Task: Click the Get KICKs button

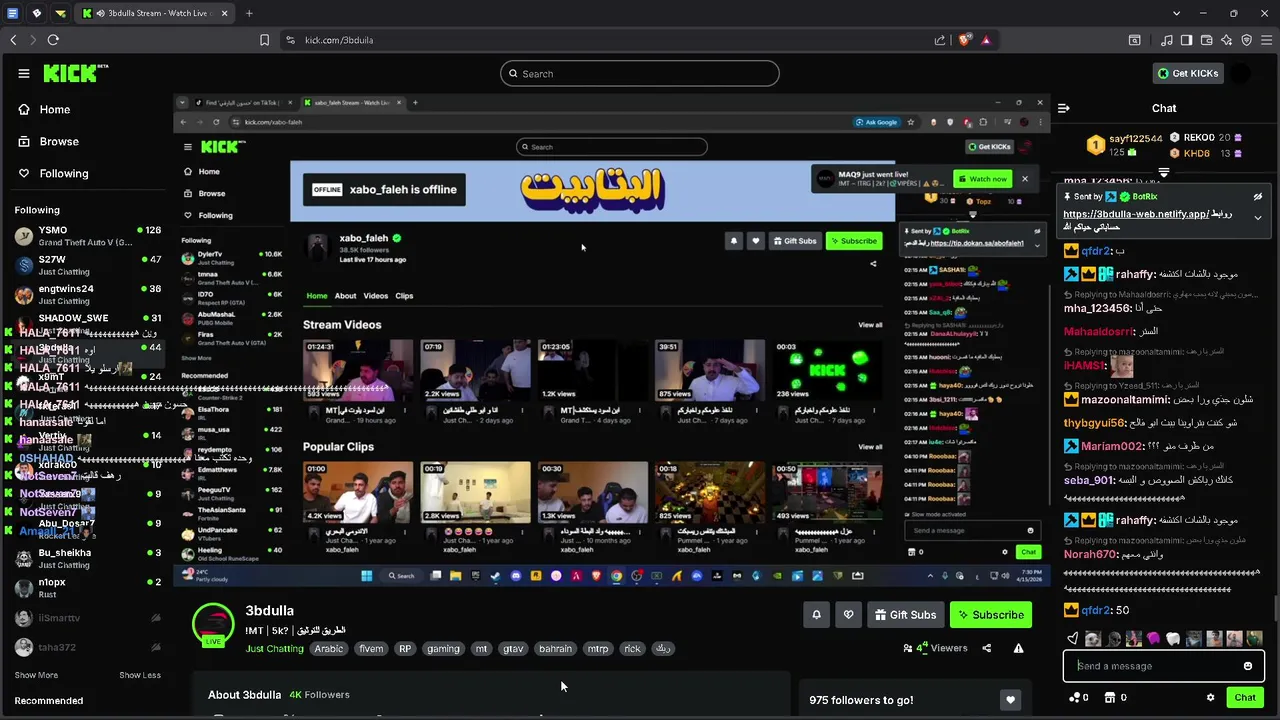Action: coord(1188,73)
